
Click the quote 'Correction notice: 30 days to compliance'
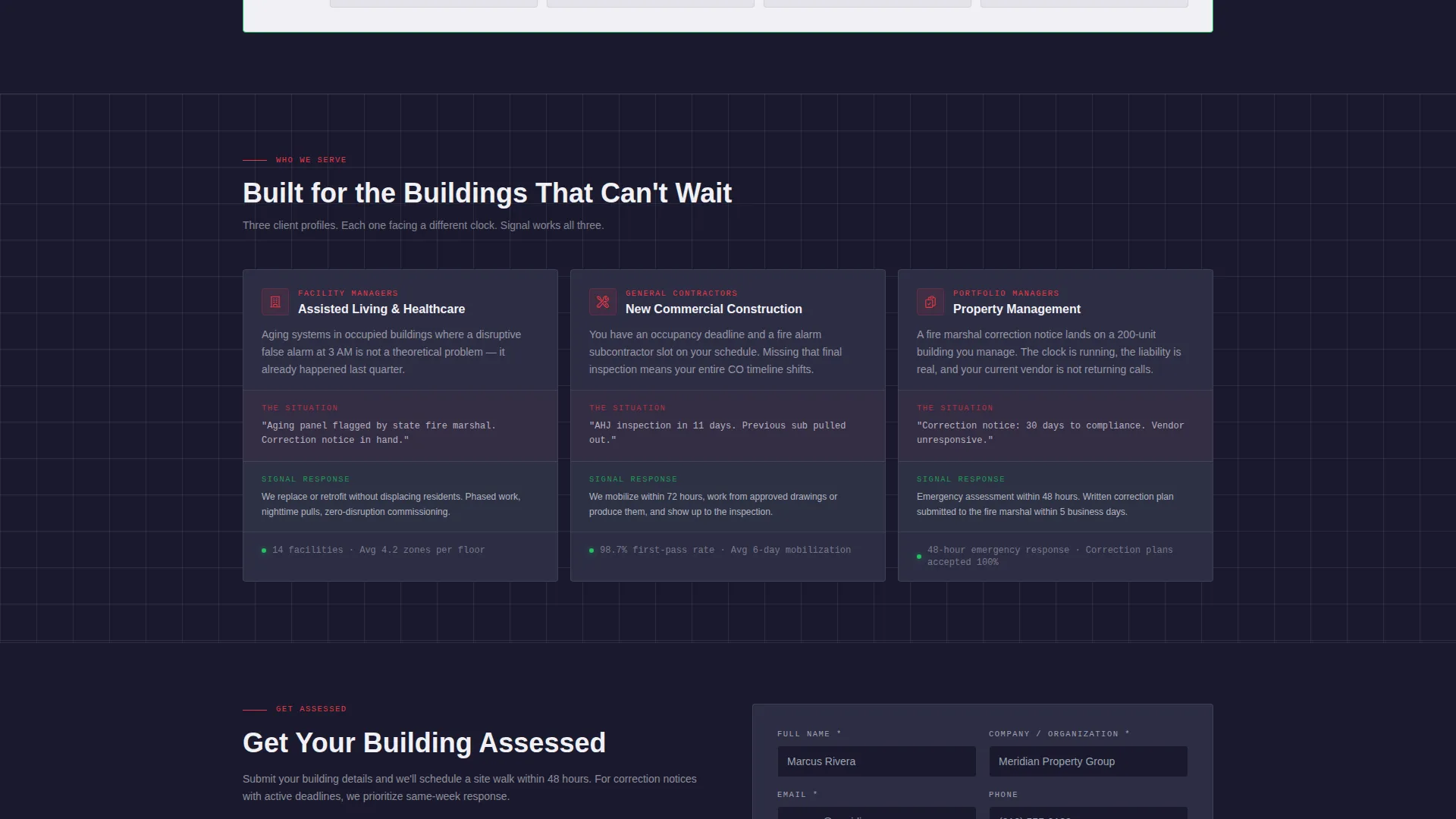click(1050, 433)
